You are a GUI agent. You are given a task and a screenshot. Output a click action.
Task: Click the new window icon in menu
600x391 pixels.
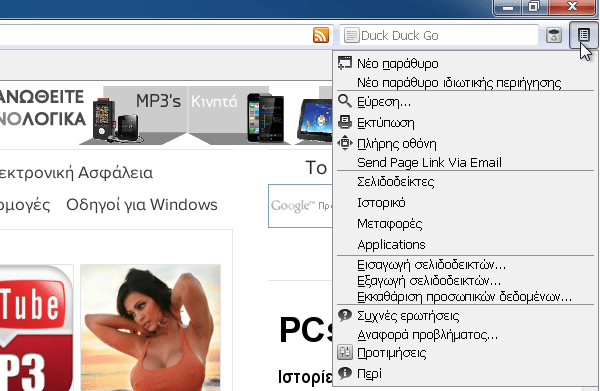tap(345, 63)
